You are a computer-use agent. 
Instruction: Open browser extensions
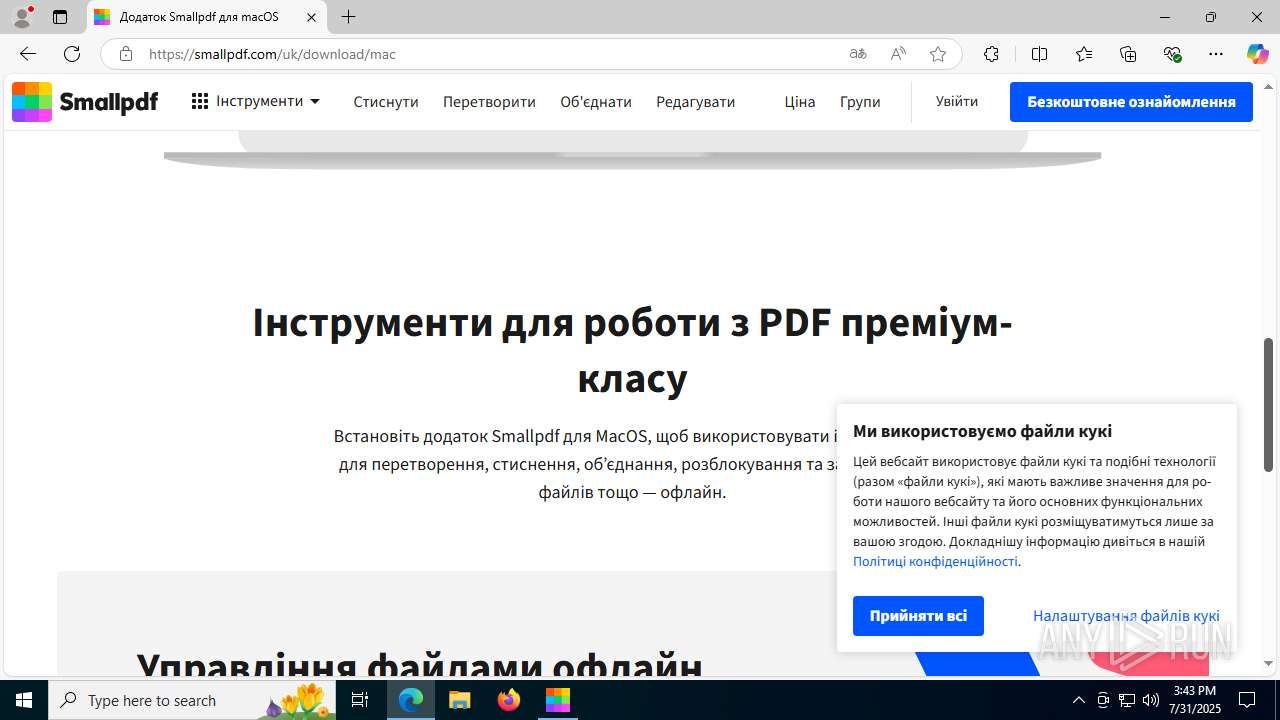click(x=991, y=54)
